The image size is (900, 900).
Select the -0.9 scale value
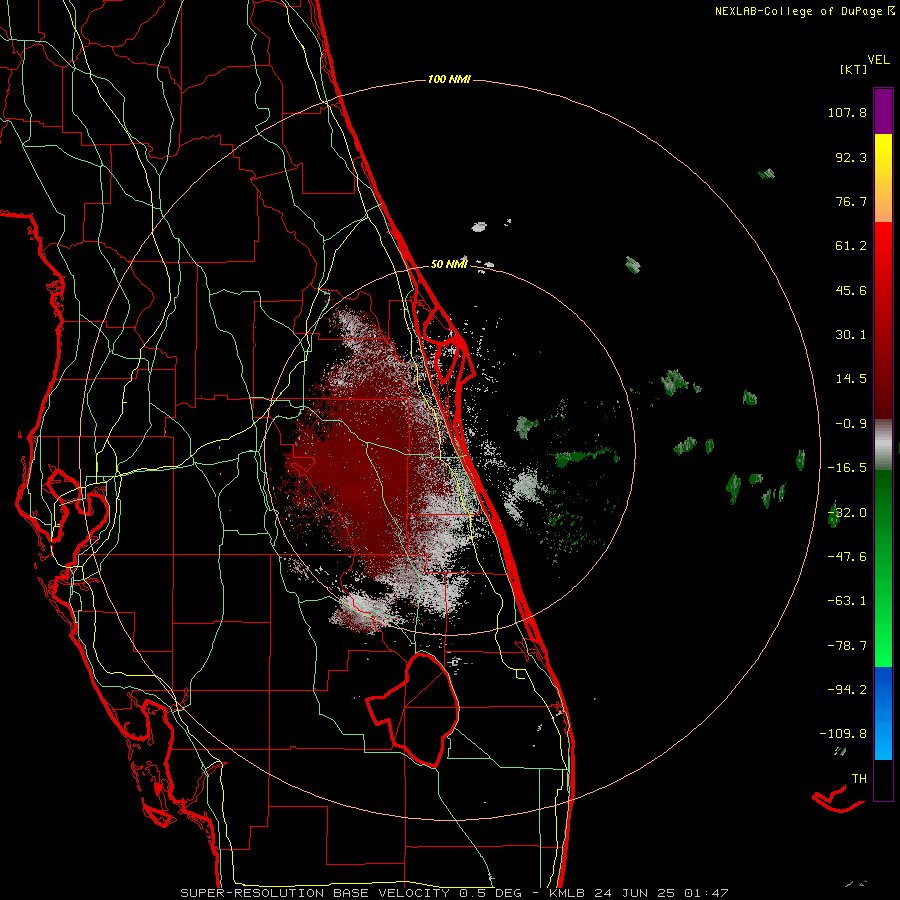851,424
